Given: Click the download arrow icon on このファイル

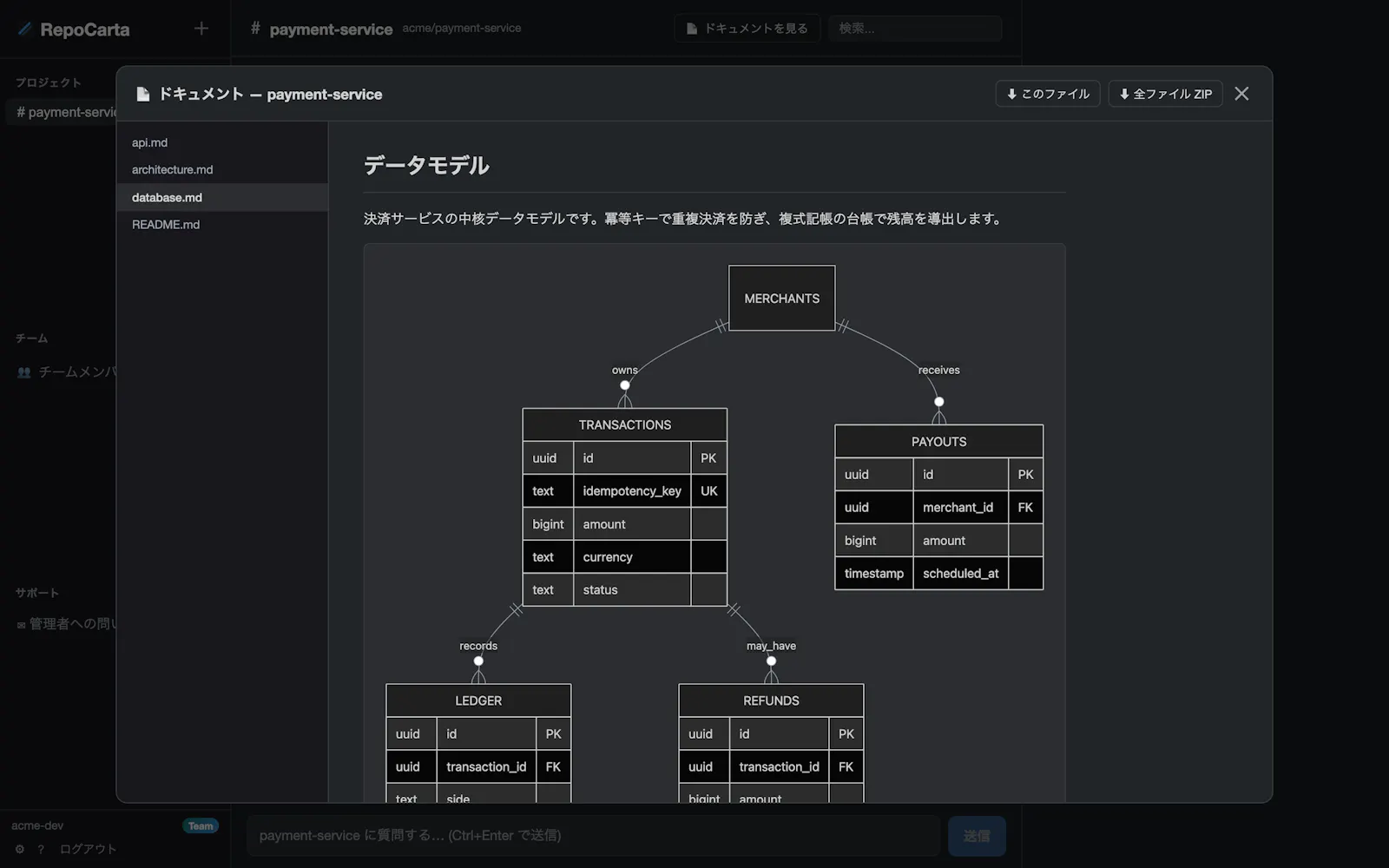Looking at the screenshot, I should [x=1011, y=94].
